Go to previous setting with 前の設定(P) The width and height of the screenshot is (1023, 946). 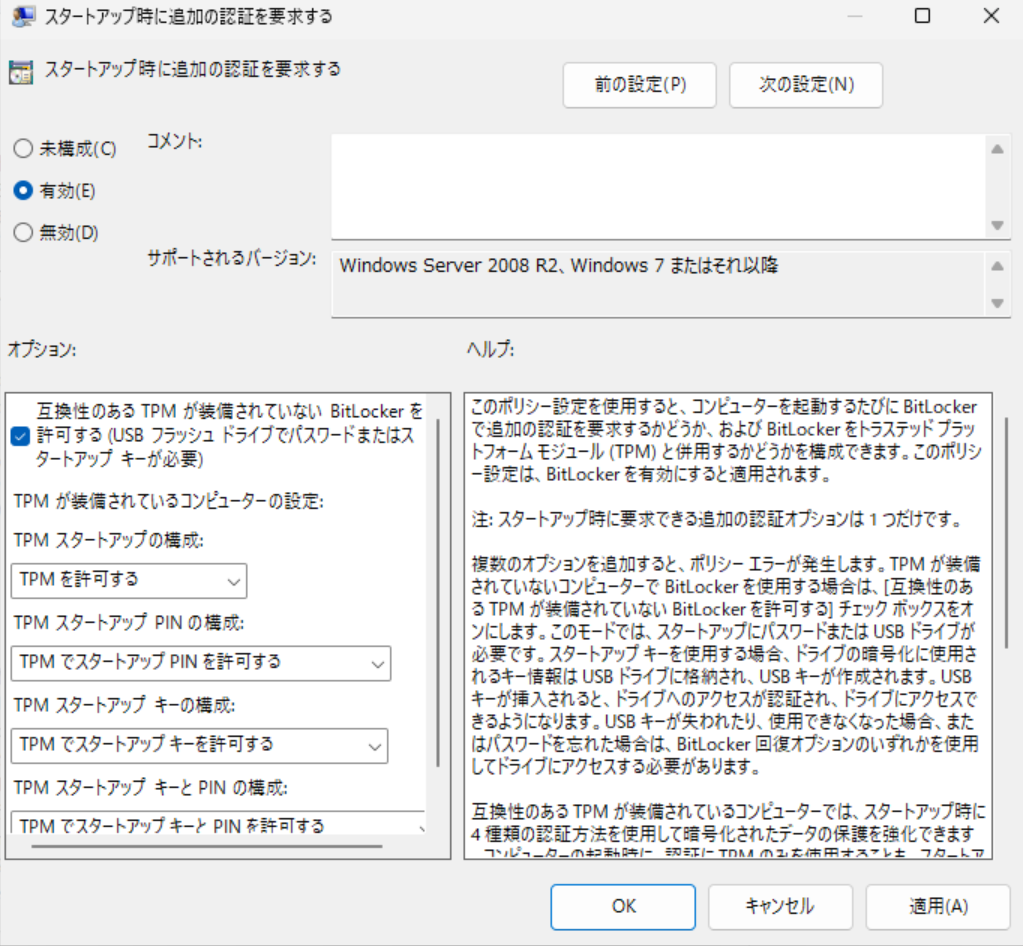pos(640,85)
